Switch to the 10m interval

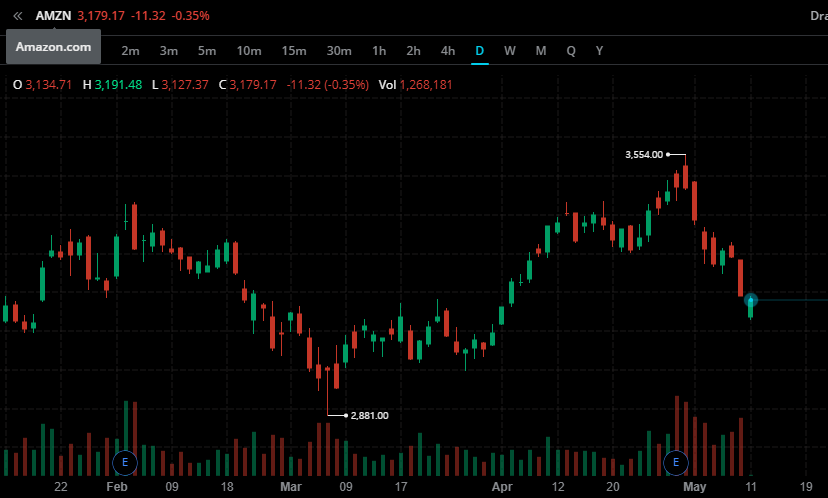point(249,51)
